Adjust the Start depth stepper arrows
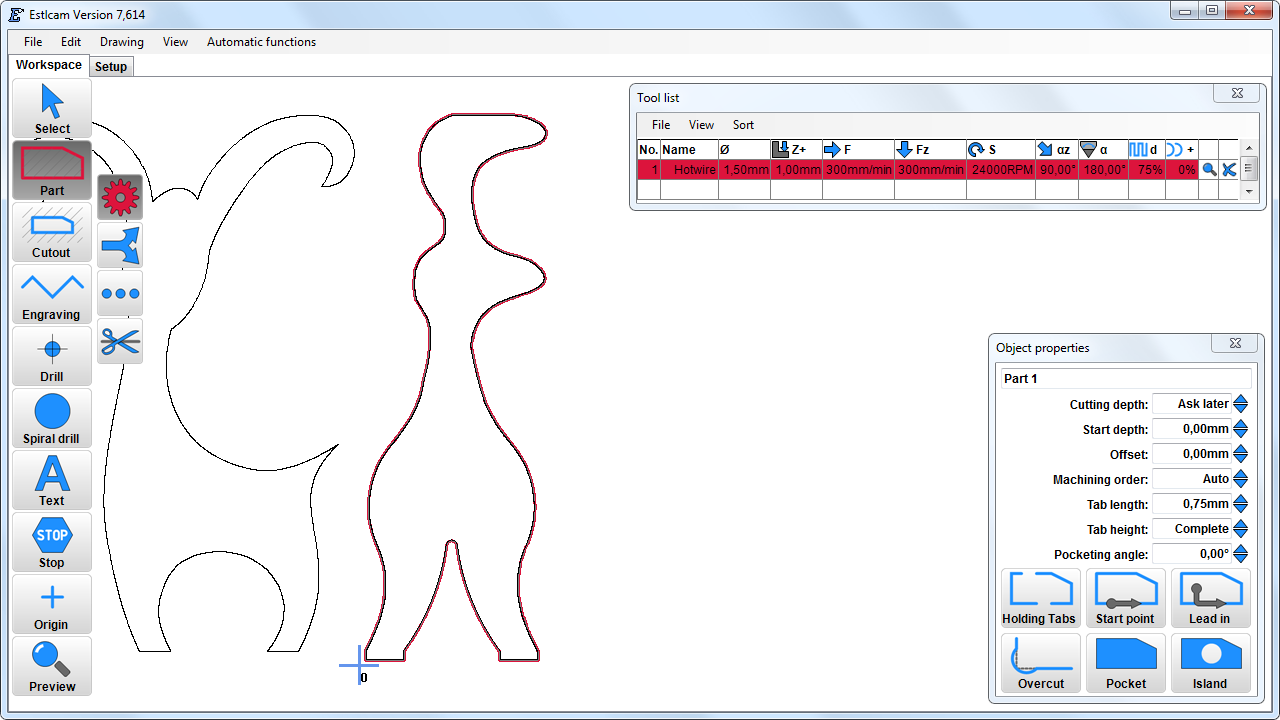 tap(1241, 429)
